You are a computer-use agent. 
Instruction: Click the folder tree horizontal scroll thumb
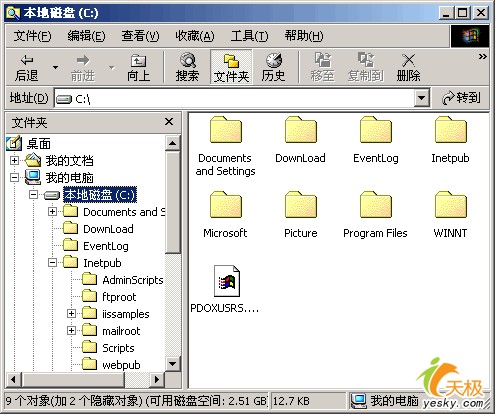pos(73,379)
